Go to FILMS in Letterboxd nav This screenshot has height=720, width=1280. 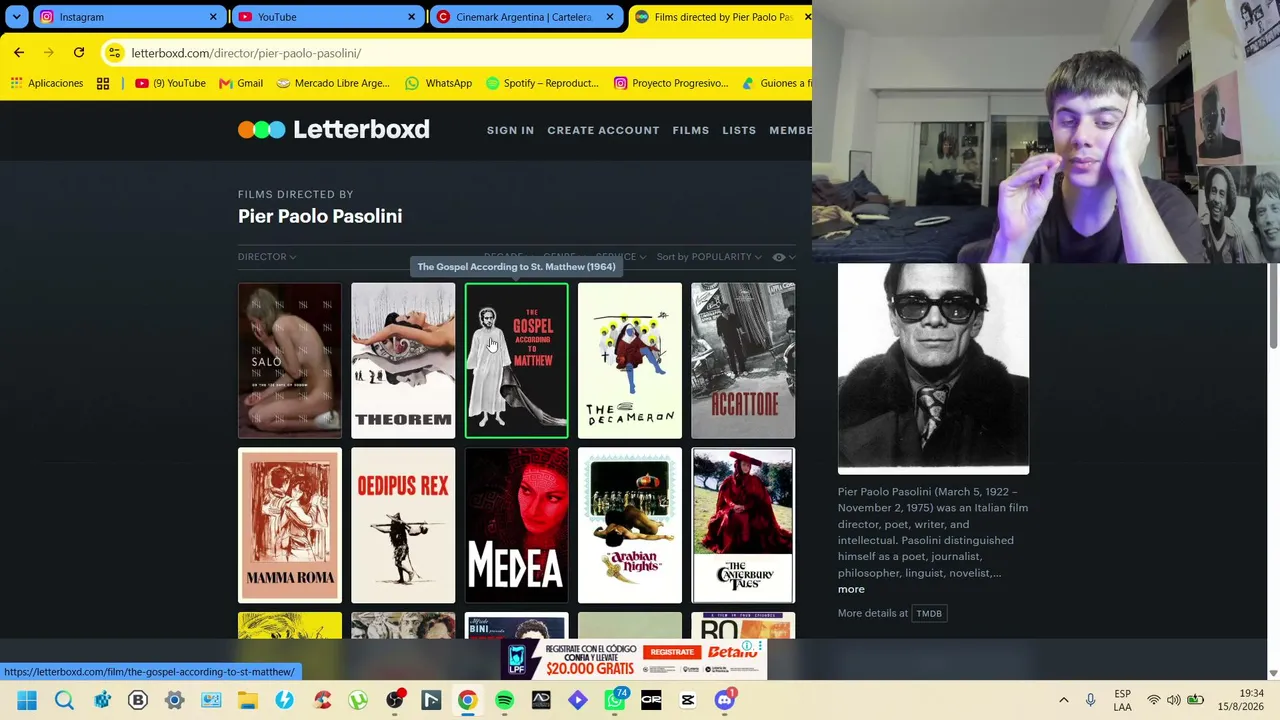(x=691, y=130)
